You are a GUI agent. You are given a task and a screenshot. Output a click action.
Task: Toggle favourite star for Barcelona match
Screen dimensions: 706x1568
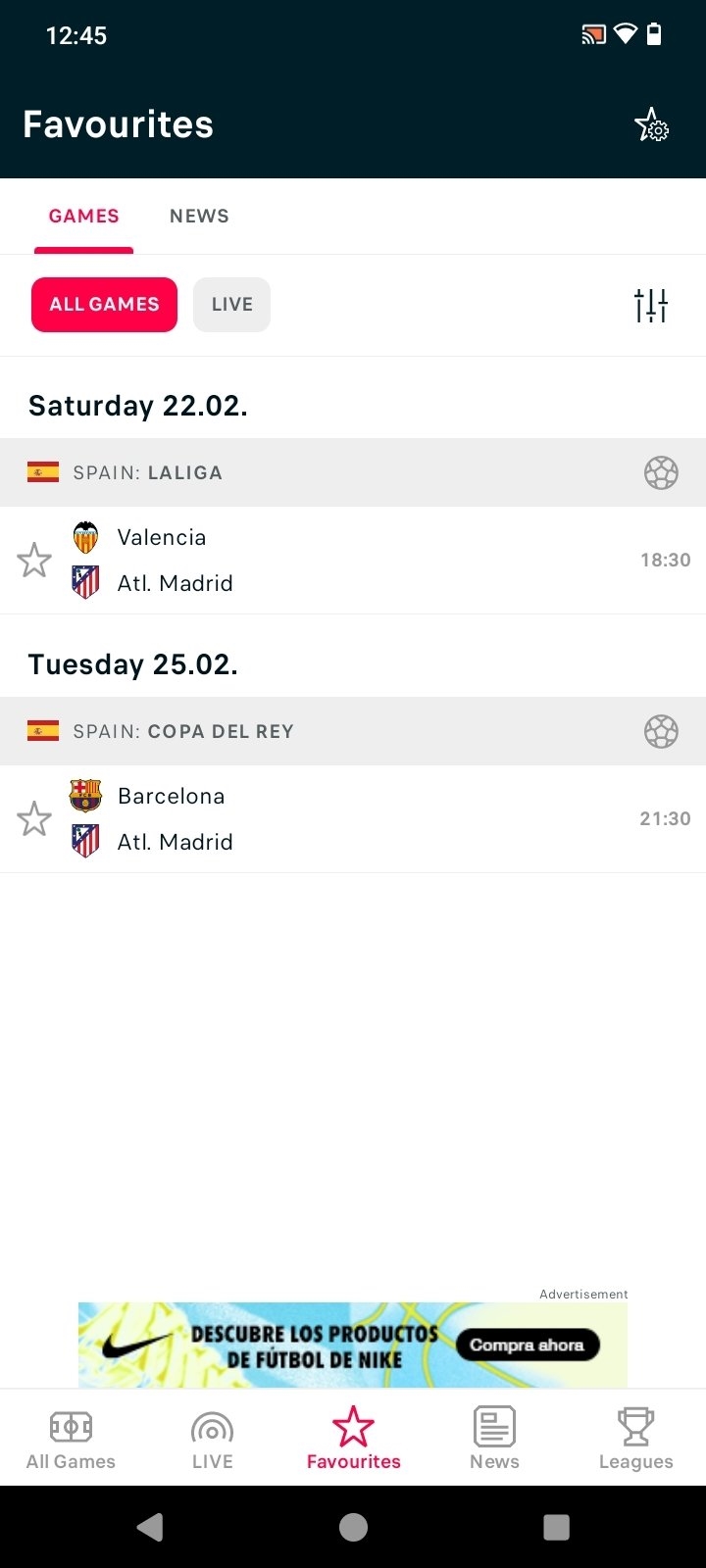click(x=34, y=819)
